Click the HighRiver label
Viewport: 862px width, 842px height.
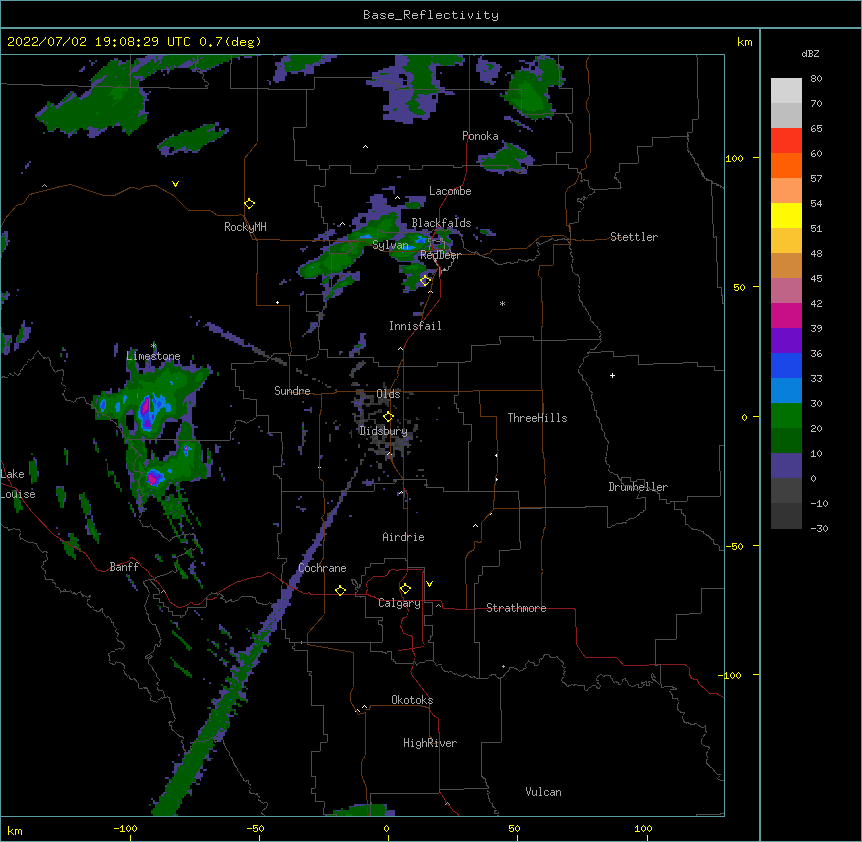[x=430, y=743]
